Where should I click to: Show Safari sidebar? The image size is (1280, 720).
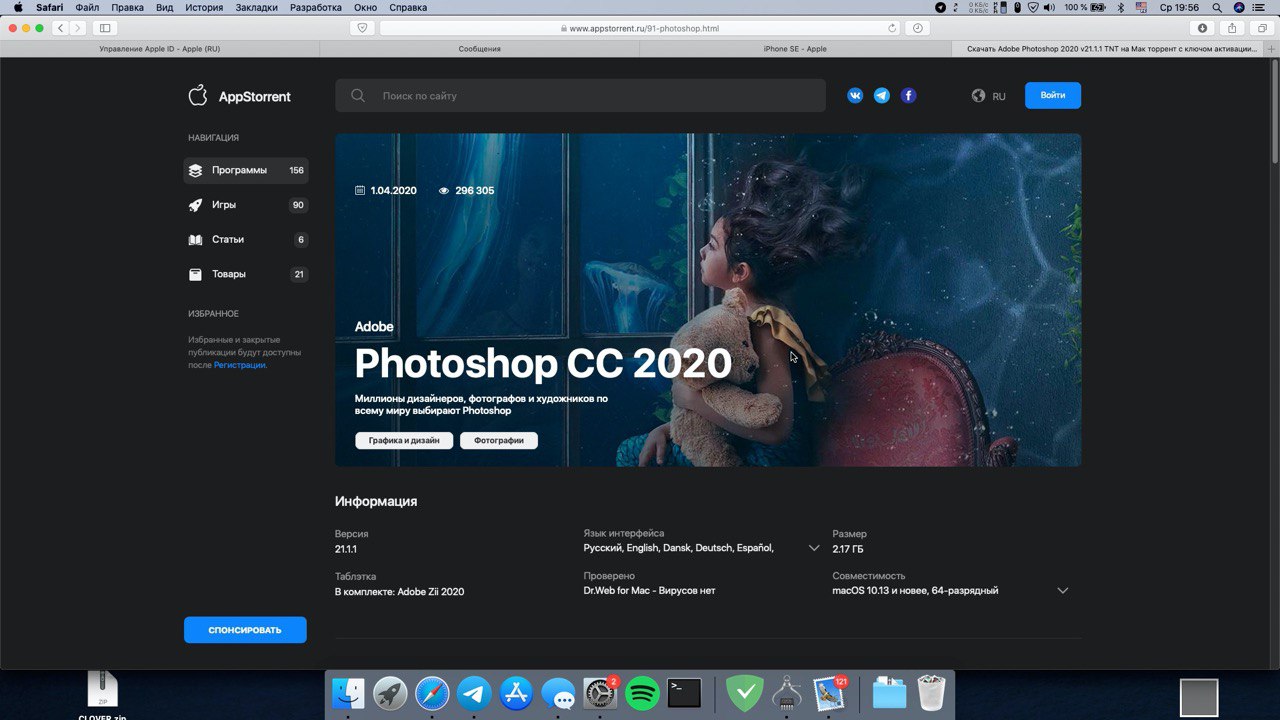coord(105,28)
